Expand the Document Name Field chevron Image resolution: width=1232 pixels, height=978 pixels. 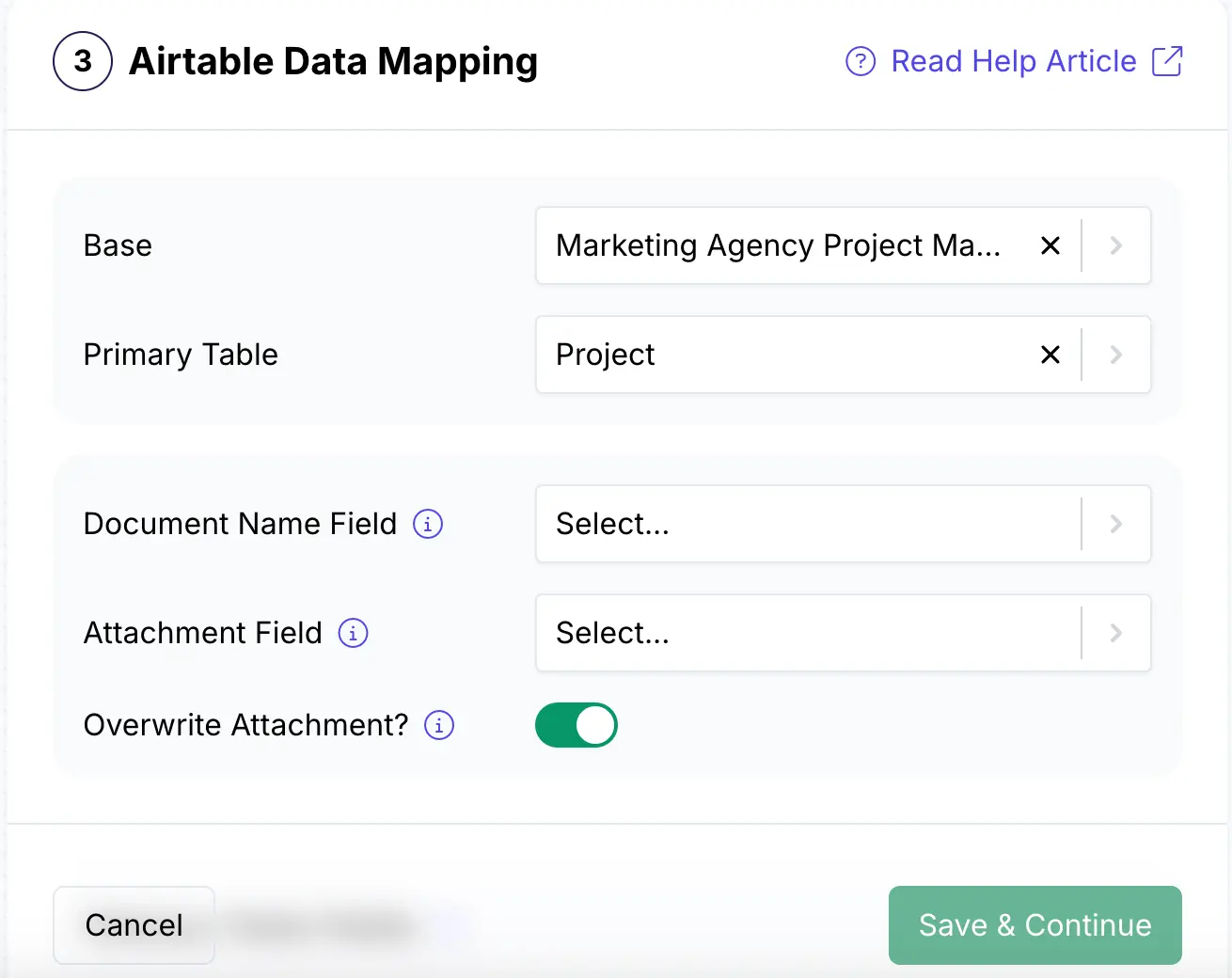click(x=1115, y=524)
